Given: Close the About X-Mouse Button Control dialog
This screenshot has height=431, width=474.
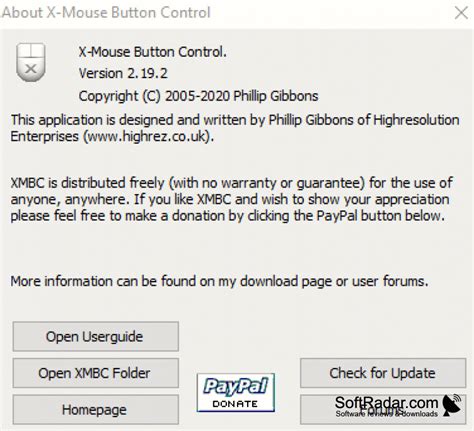Looking at the screenshot, I should 461,13.
